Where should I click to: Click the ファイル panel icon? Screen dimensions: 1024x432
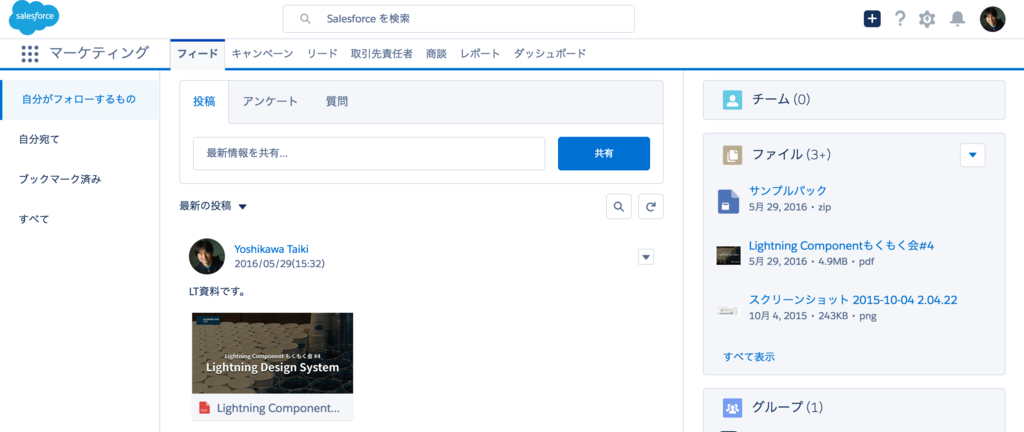pyautogui.click(x=732, y=155)
